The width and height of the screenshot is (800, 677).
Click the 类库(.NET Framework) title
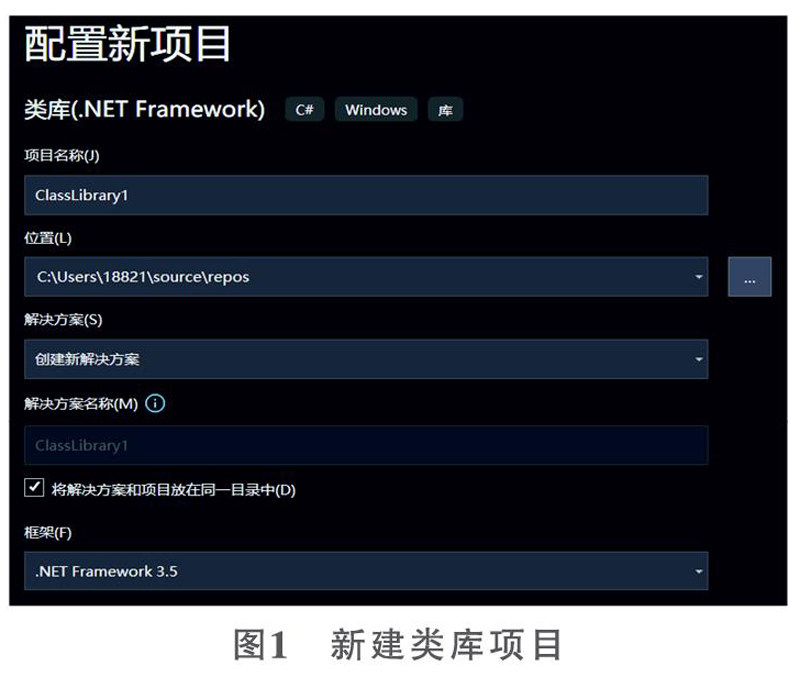(x=144, y=109)
